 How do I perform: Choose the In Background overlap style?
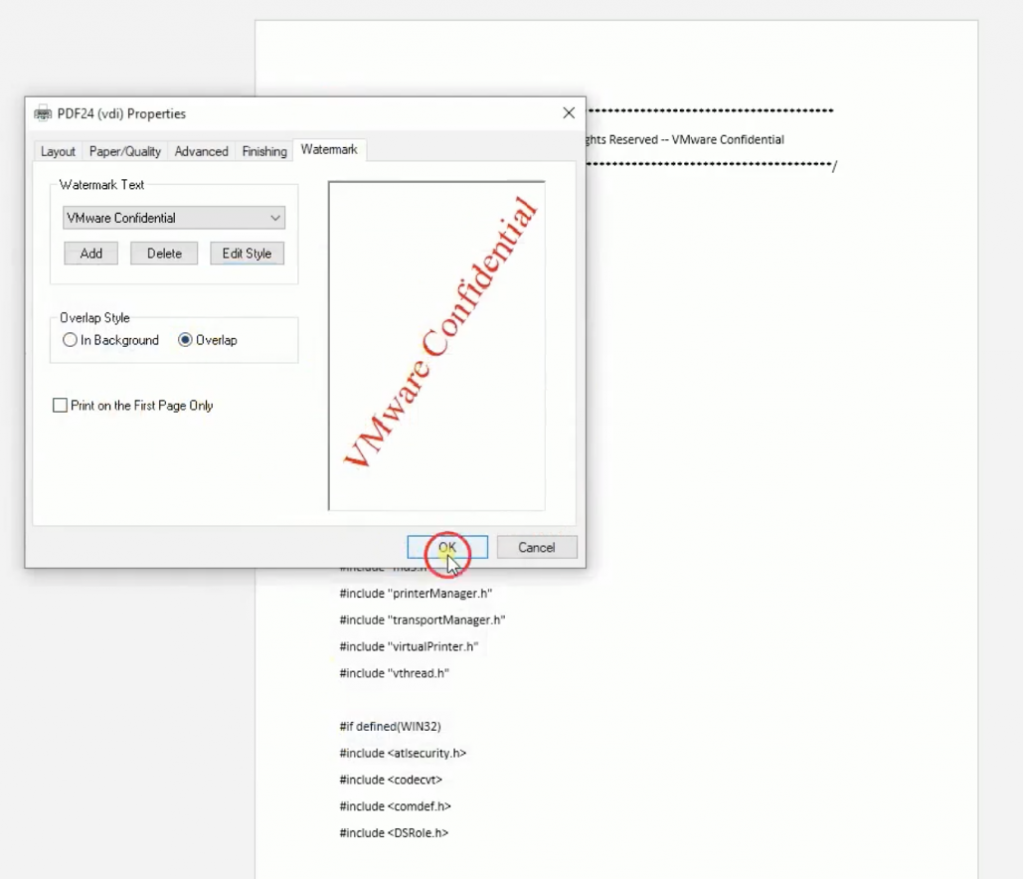[x=111, y=340]
